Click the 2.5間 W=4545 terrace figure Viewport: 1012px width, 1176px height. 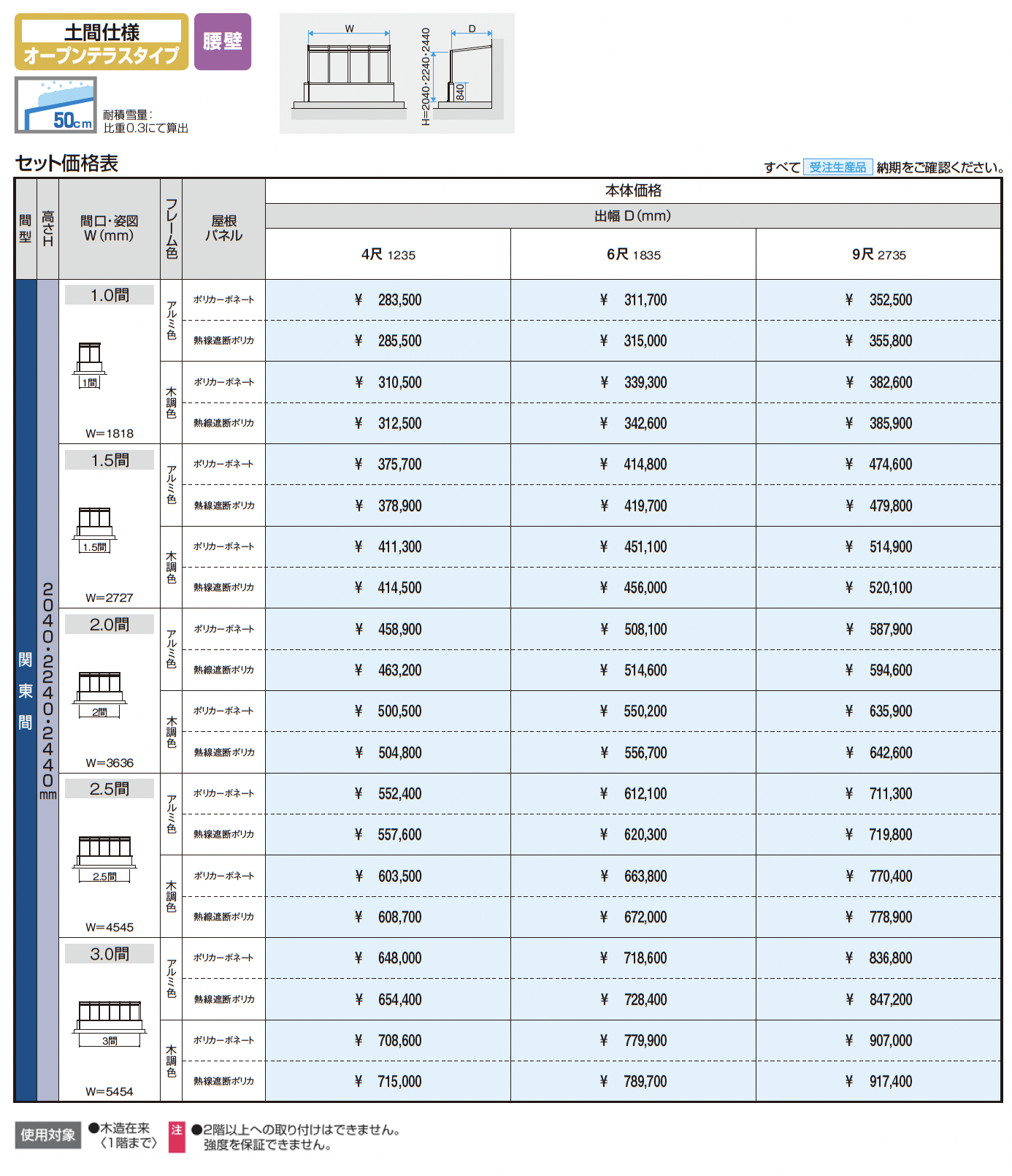tap(105, 860)
